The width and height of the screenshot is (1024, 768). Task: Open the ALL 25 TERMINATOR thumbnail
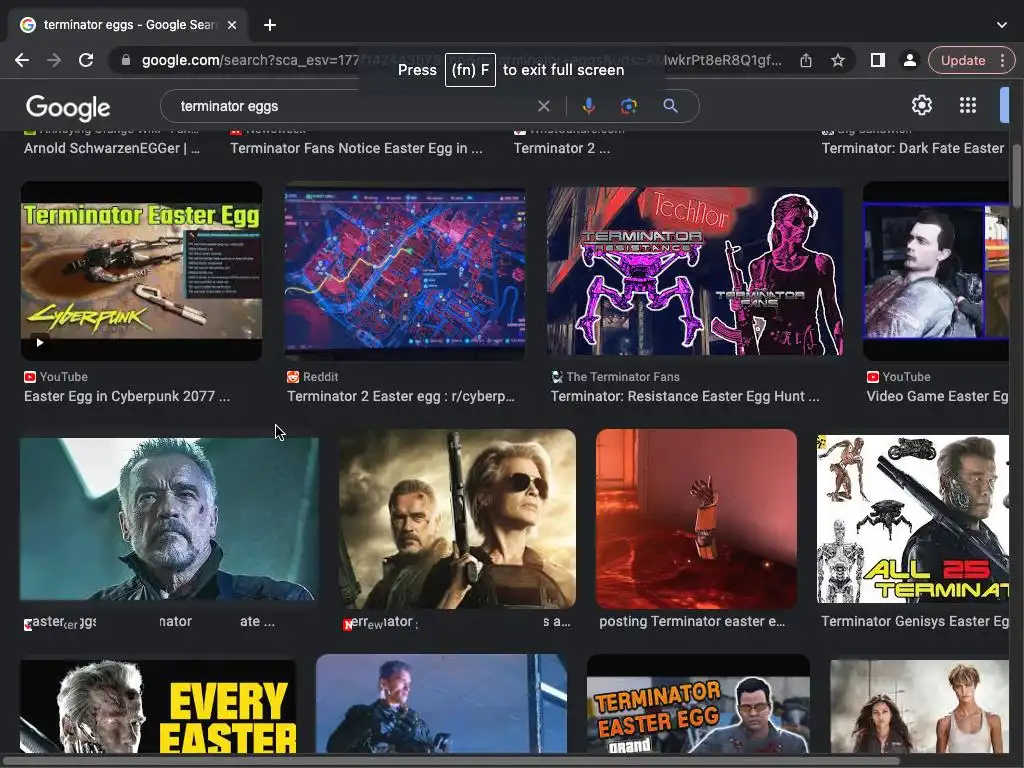(x=913, y=519)
